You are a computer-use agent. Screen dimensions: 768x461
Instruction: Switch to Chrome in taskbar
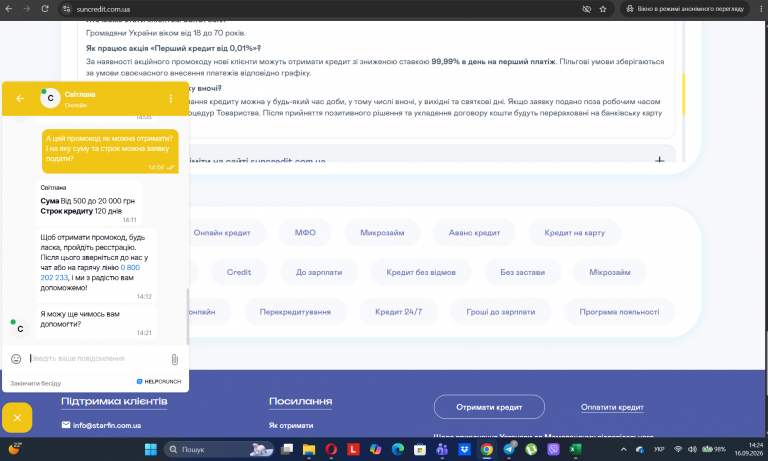coord(486,449)
